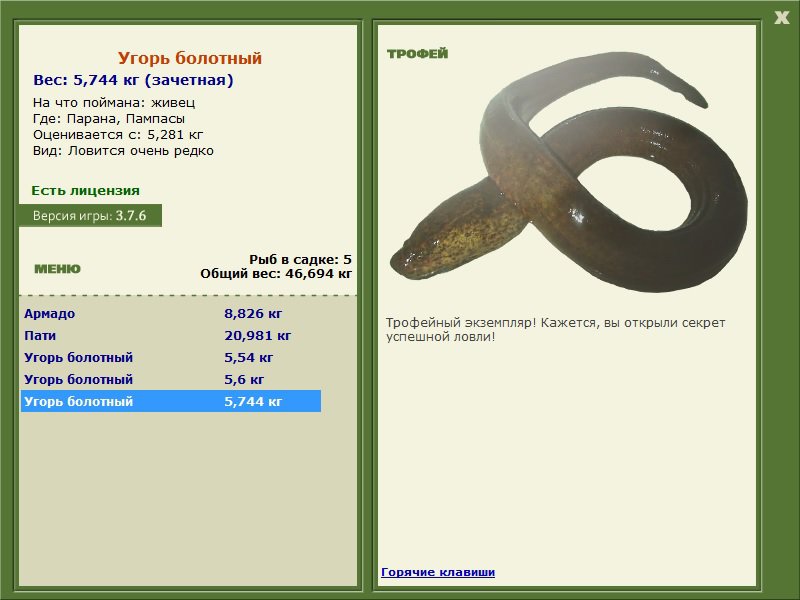Select the Угорь болотный 5,54 кг row
The width and height of the screenshot is (800, 600).
171,357
